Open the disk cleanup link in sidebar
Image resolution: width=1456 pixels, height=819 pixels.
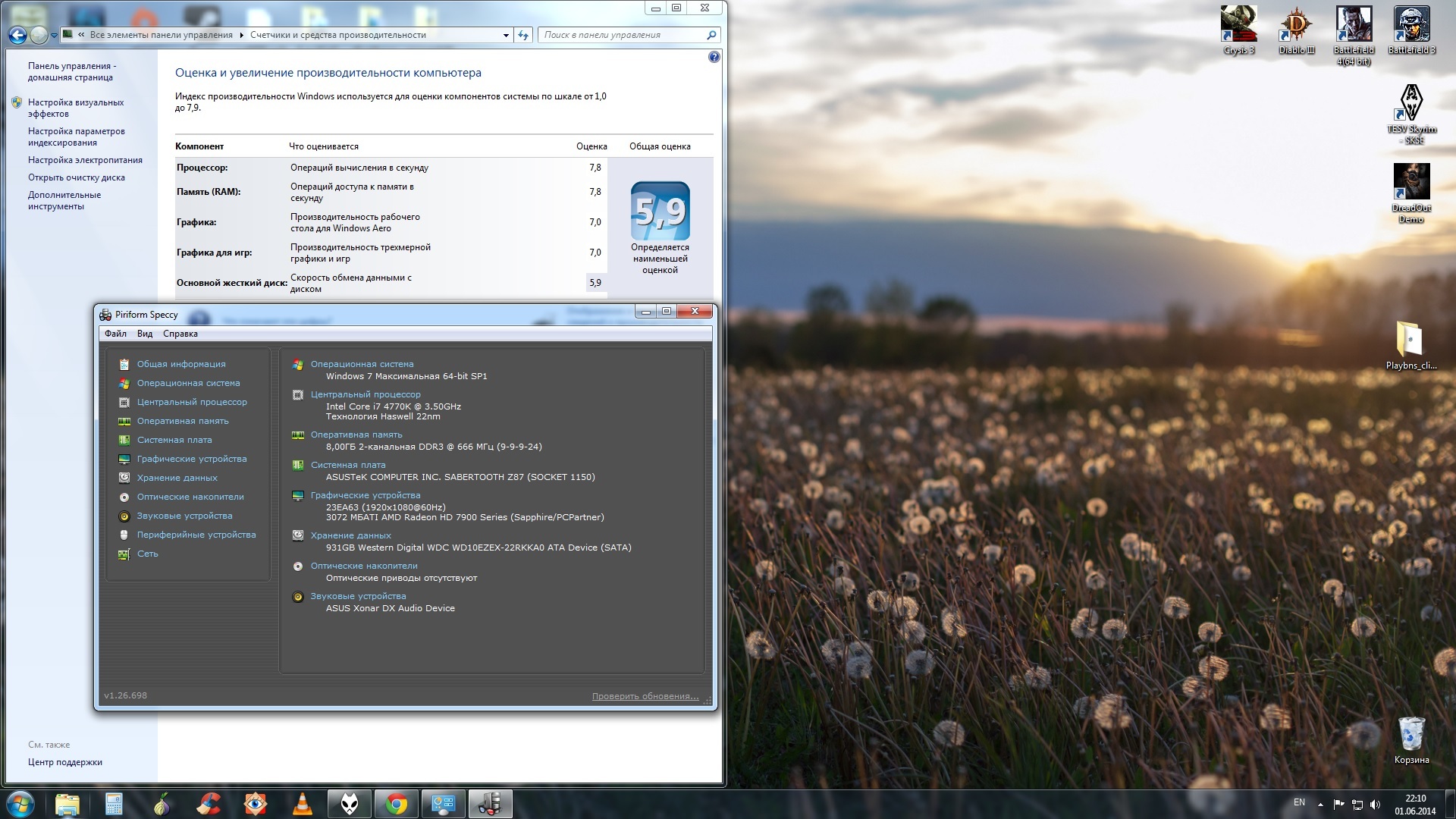[x=76, y=177]
